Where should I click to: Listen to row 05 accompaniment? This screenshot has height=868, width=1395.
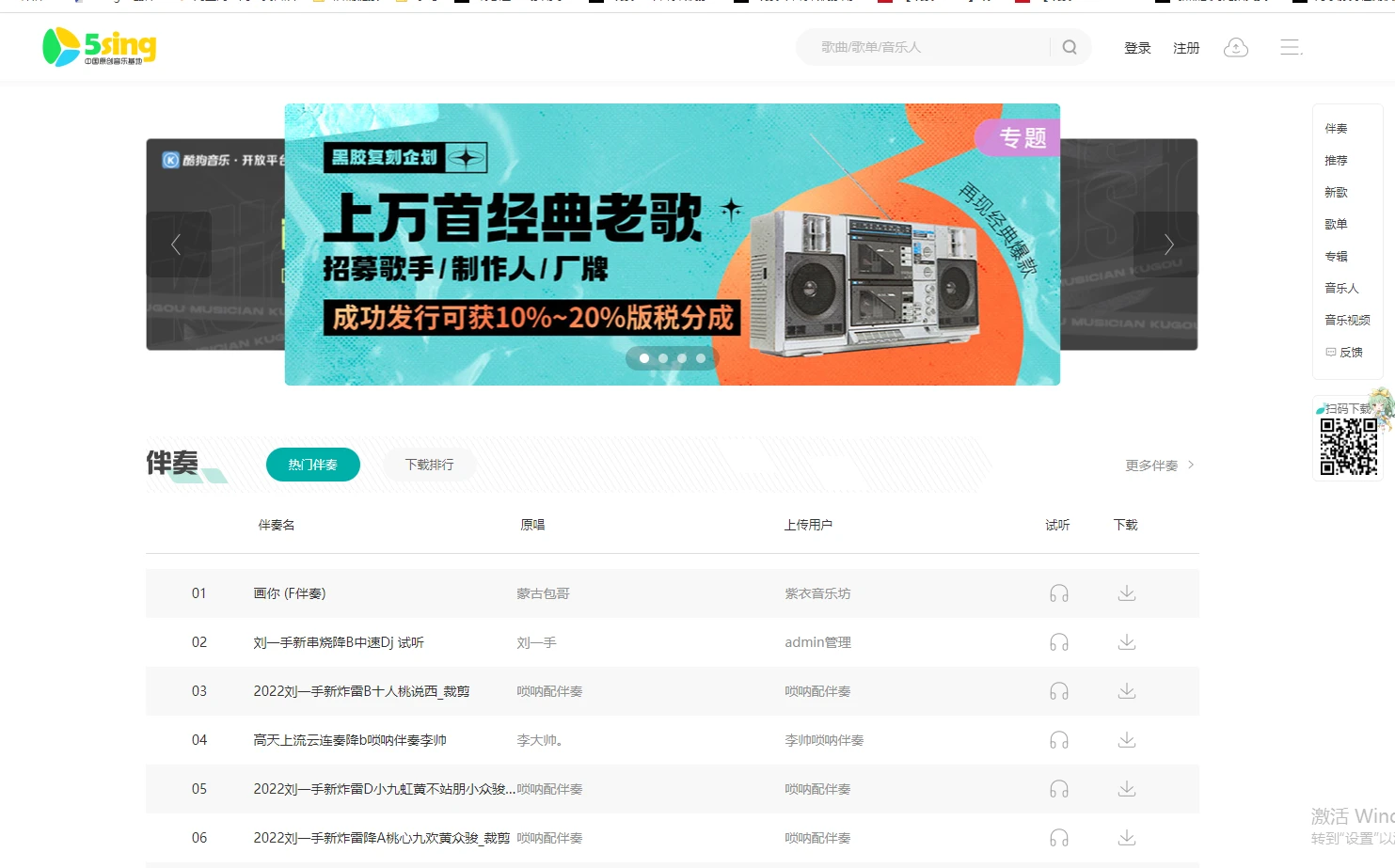point(1059,789)
